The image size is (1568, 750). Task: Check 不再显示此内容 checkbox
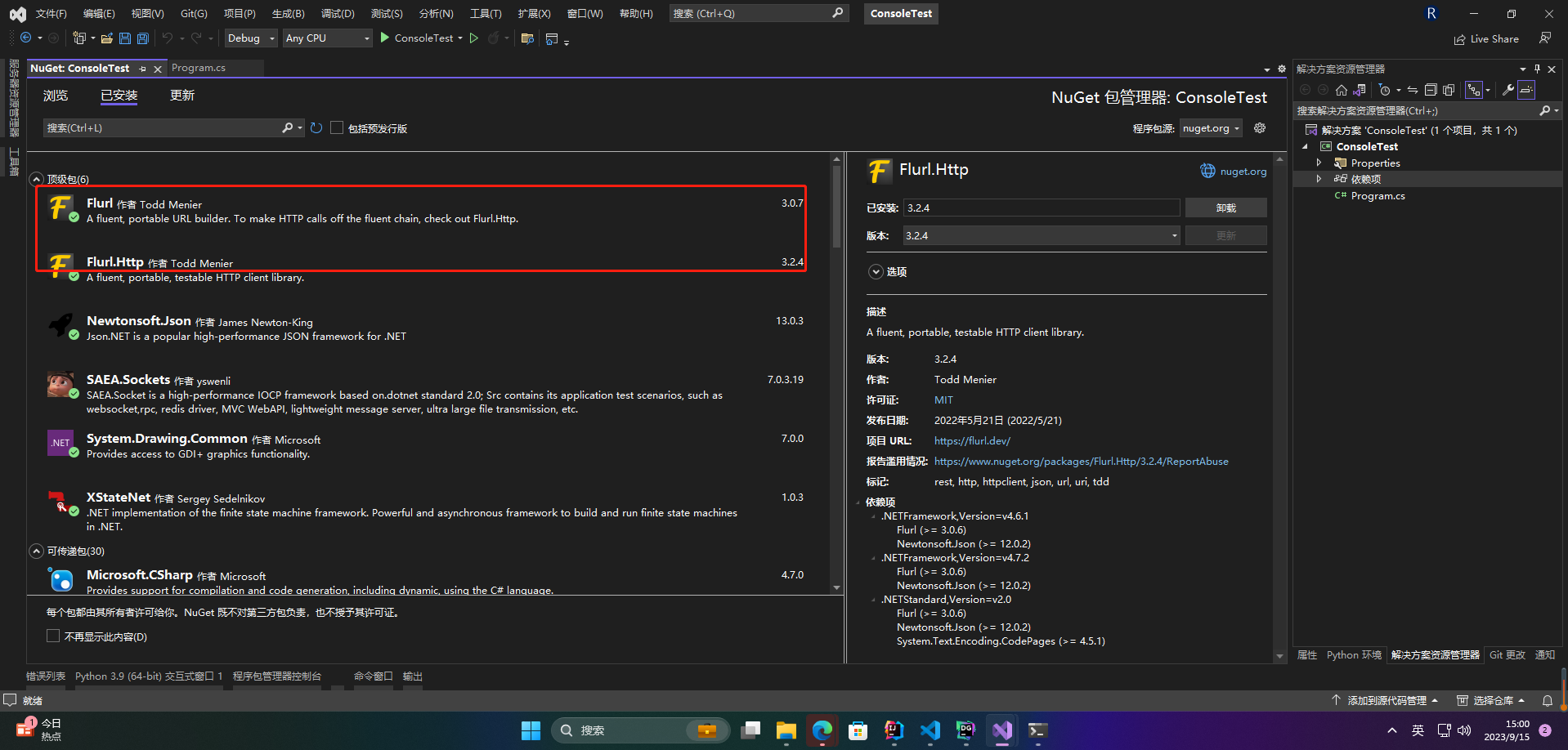pos(53,636)
